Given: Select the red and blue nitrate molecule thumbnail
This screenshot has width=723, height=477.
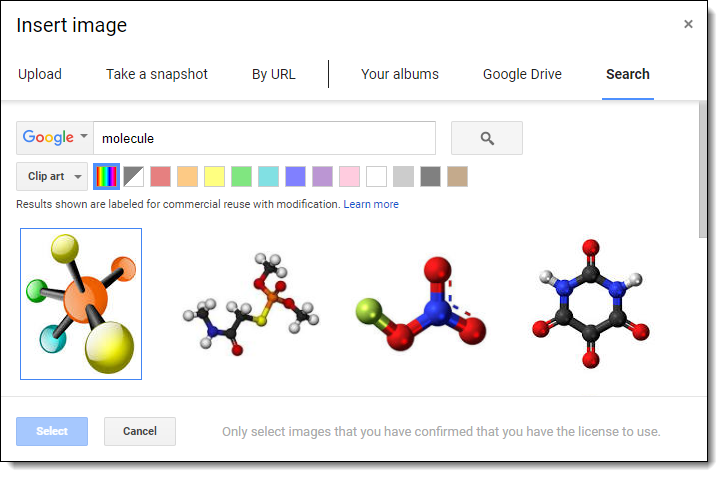Looking at the screenshot, I should 421,304.
